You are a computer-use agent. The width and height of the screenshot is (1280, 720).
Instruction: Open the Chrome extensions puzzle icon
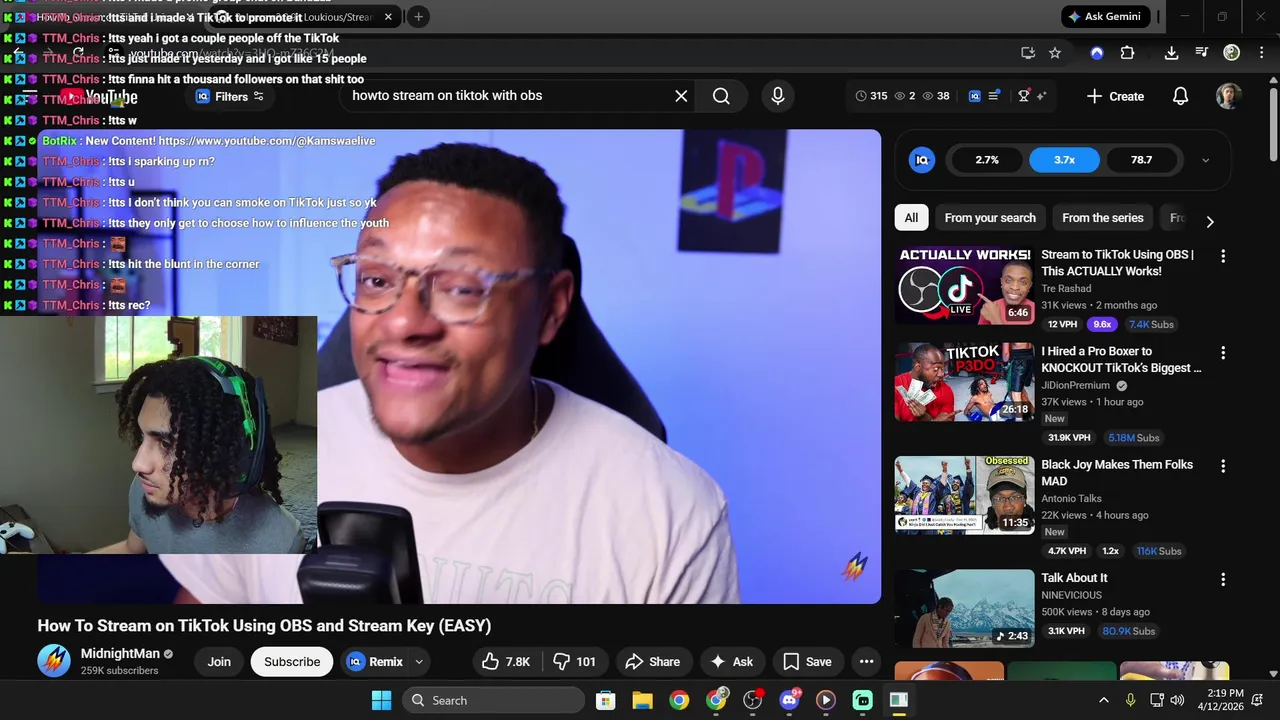coord(1127,53)
